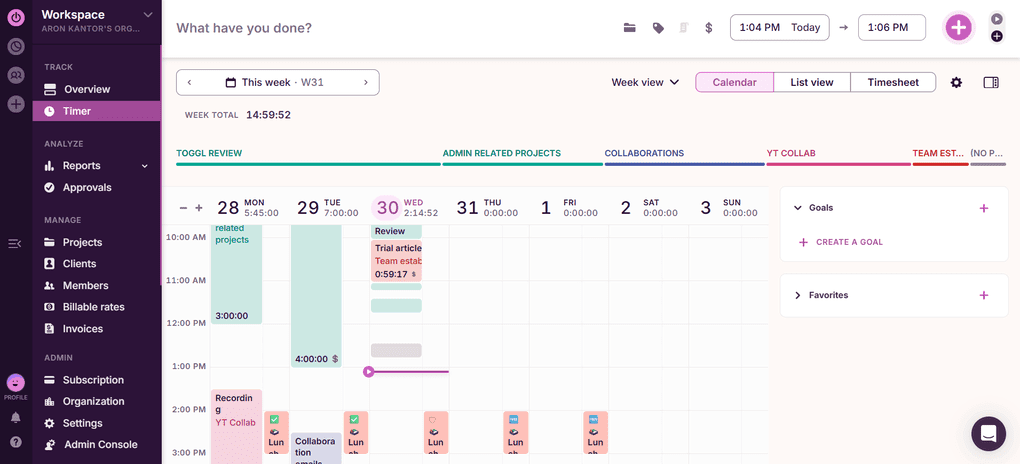Toggle the right side panel icon
This screenshot has height=464, width=1020.
(x=991, y=82)
